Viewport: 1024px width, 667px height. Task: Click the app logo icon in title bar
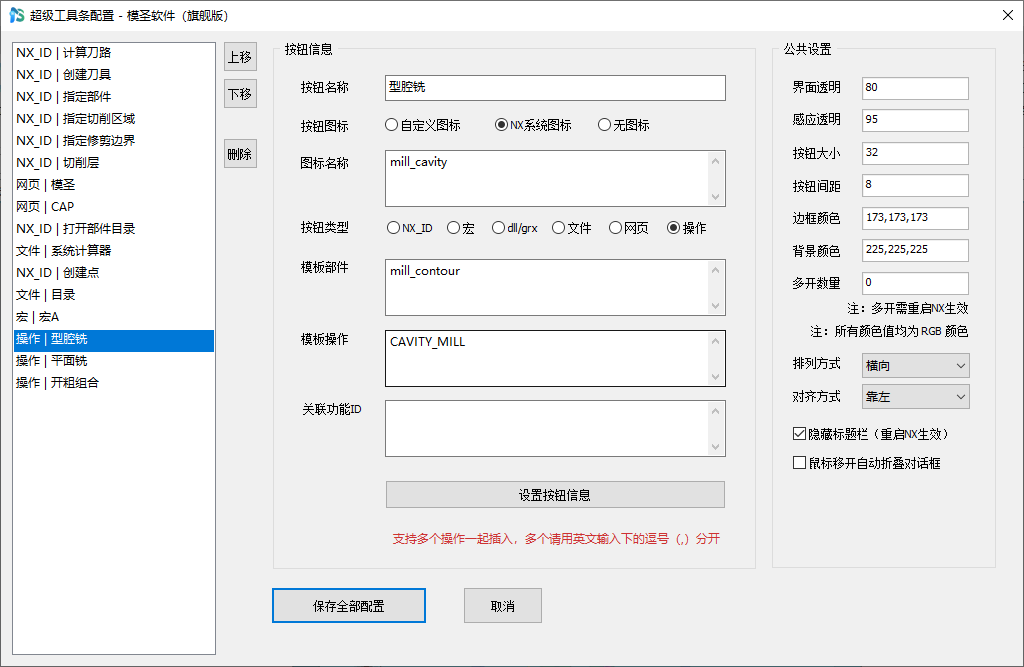coord(16,15)
